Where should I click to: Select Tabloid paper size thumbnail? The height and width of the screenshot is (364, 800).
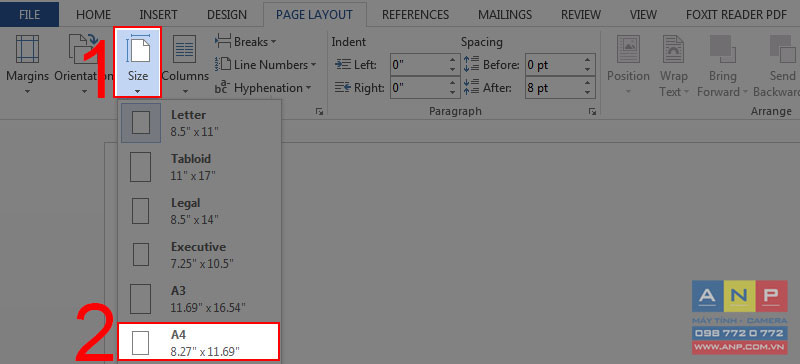140,166
